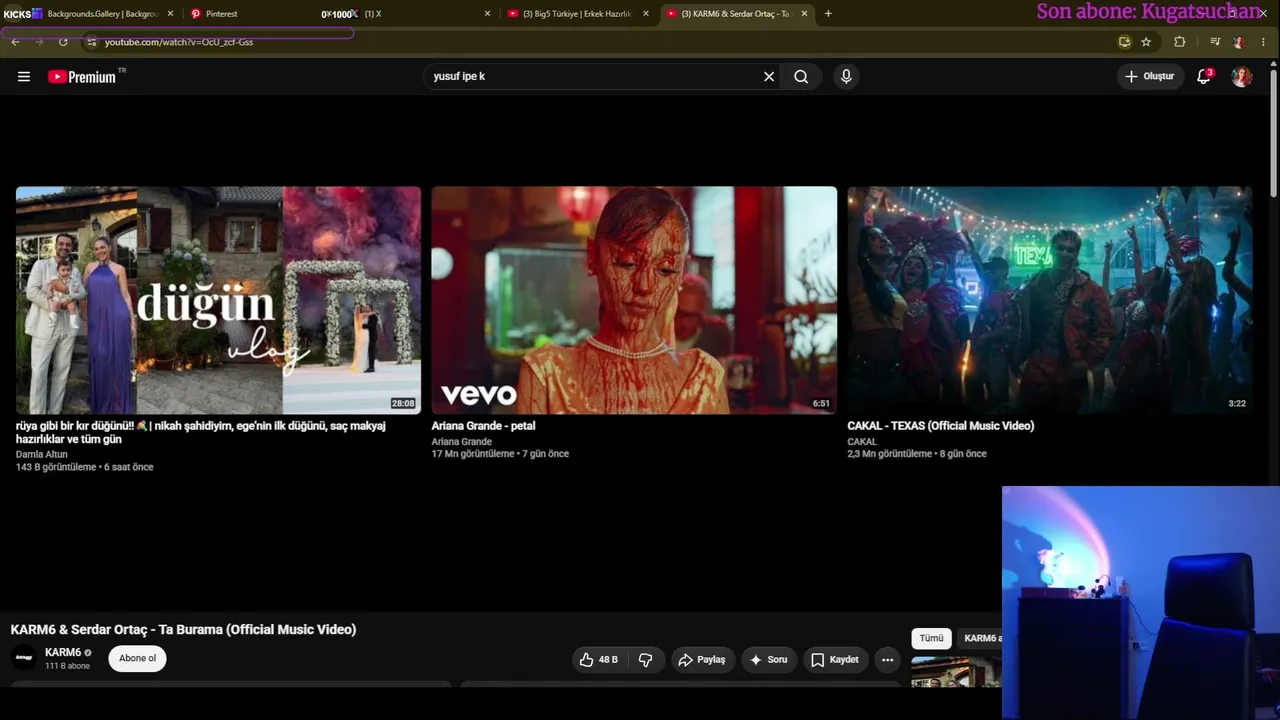
Task: Run search with the magnifier button
Action: 801,77
